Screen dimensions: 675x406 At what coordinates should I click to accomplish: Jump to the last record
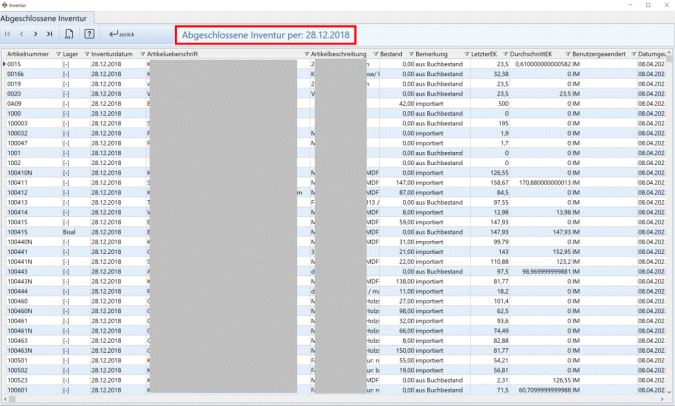50,34
